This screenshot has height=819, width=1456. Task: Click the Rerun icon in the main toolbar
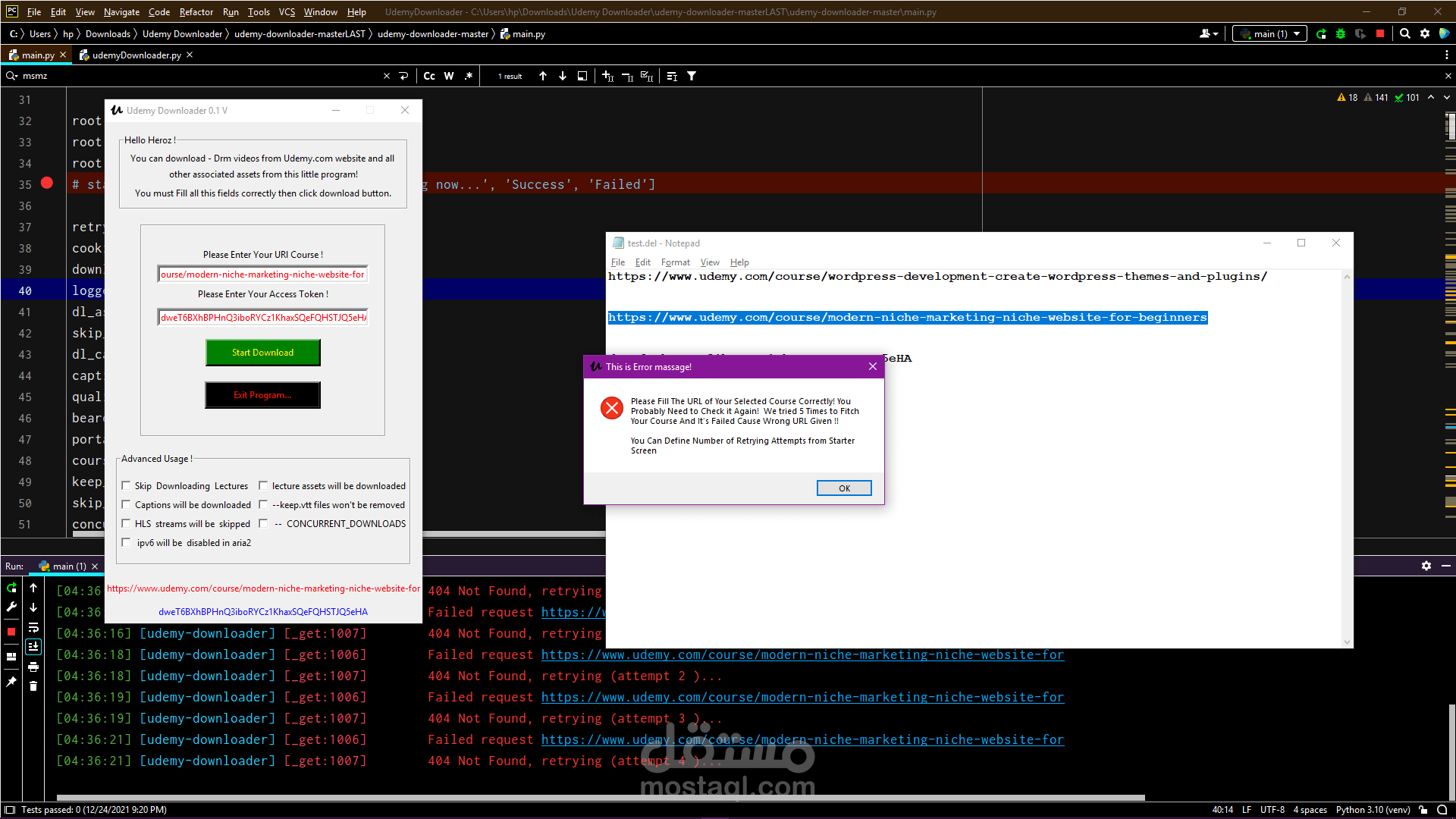click(x=1321, y=34)
